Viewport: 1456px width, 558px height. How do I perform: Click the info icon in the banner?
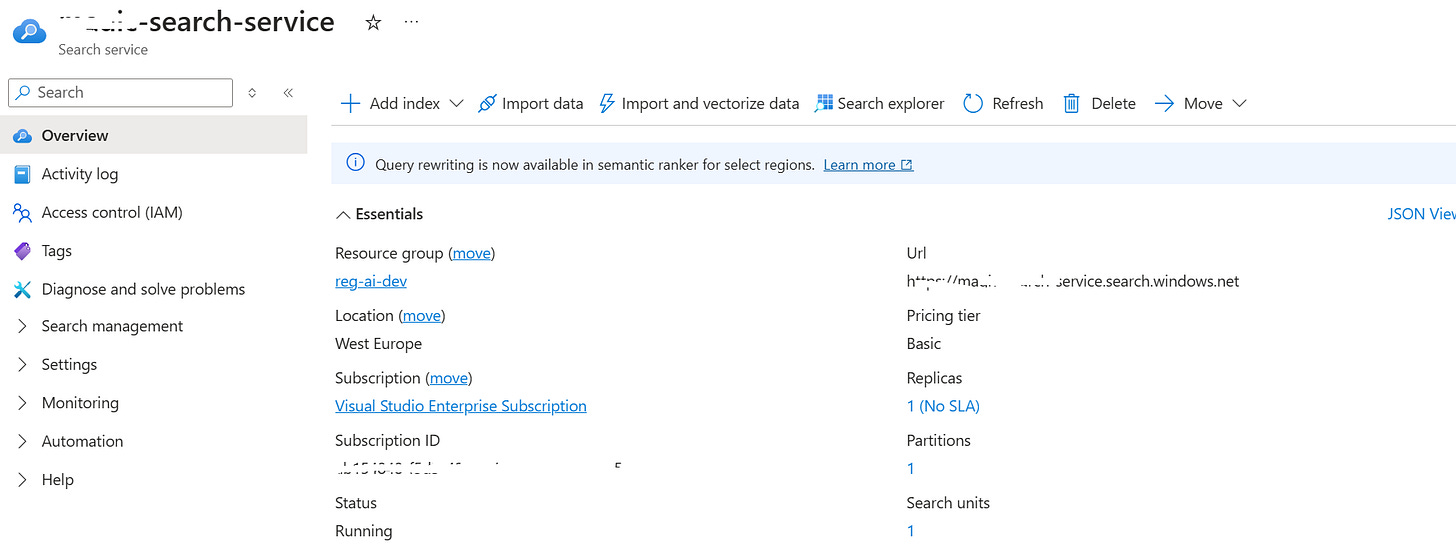(x=355, y=163)
